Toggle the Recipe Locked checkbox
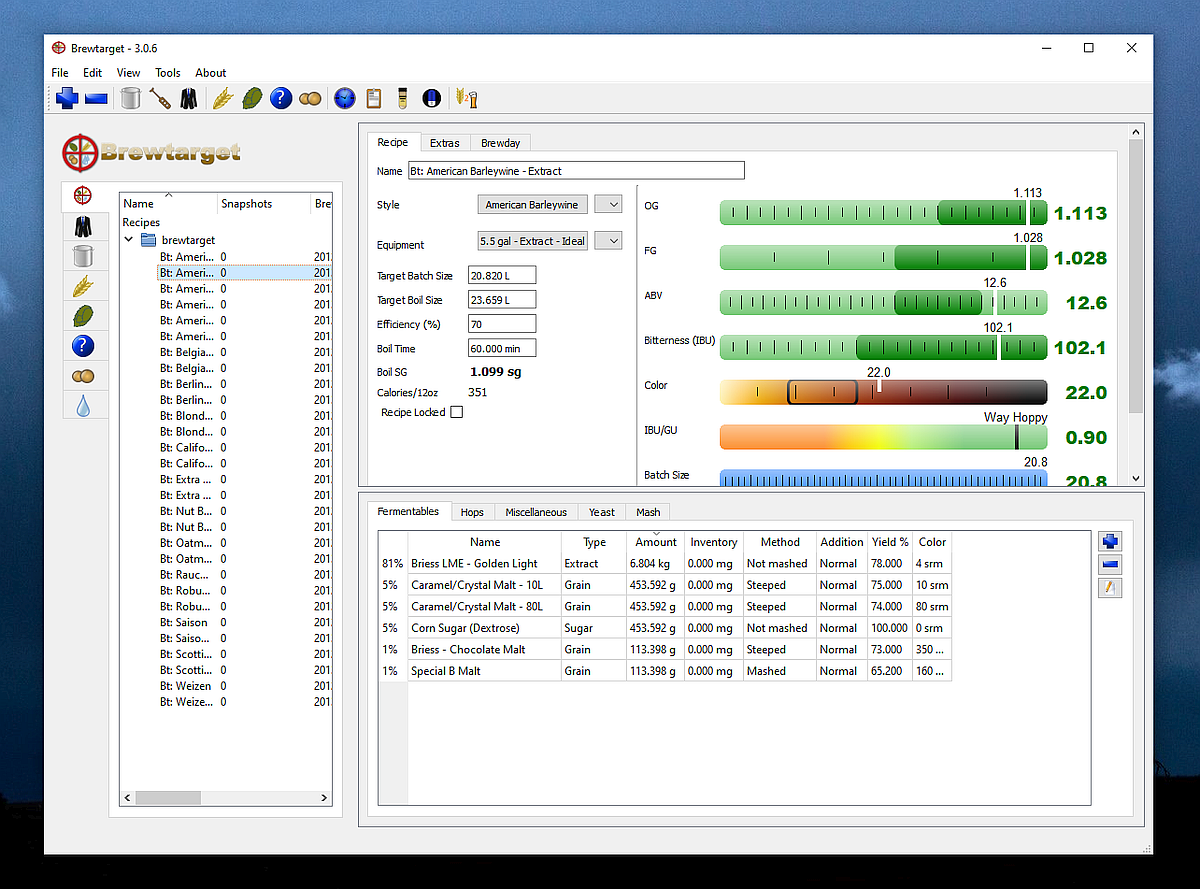This screenshot has height=889, width=1200. coord(457,412)
